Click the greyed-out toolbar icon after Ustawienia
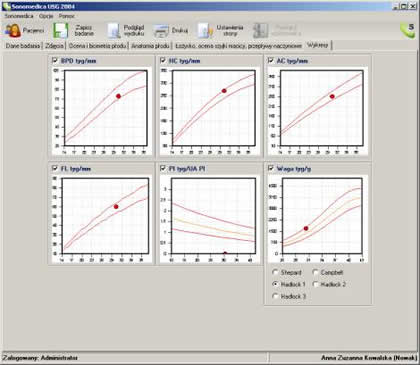The height and width of the screenshot is (365, 420). pos(260,31)
